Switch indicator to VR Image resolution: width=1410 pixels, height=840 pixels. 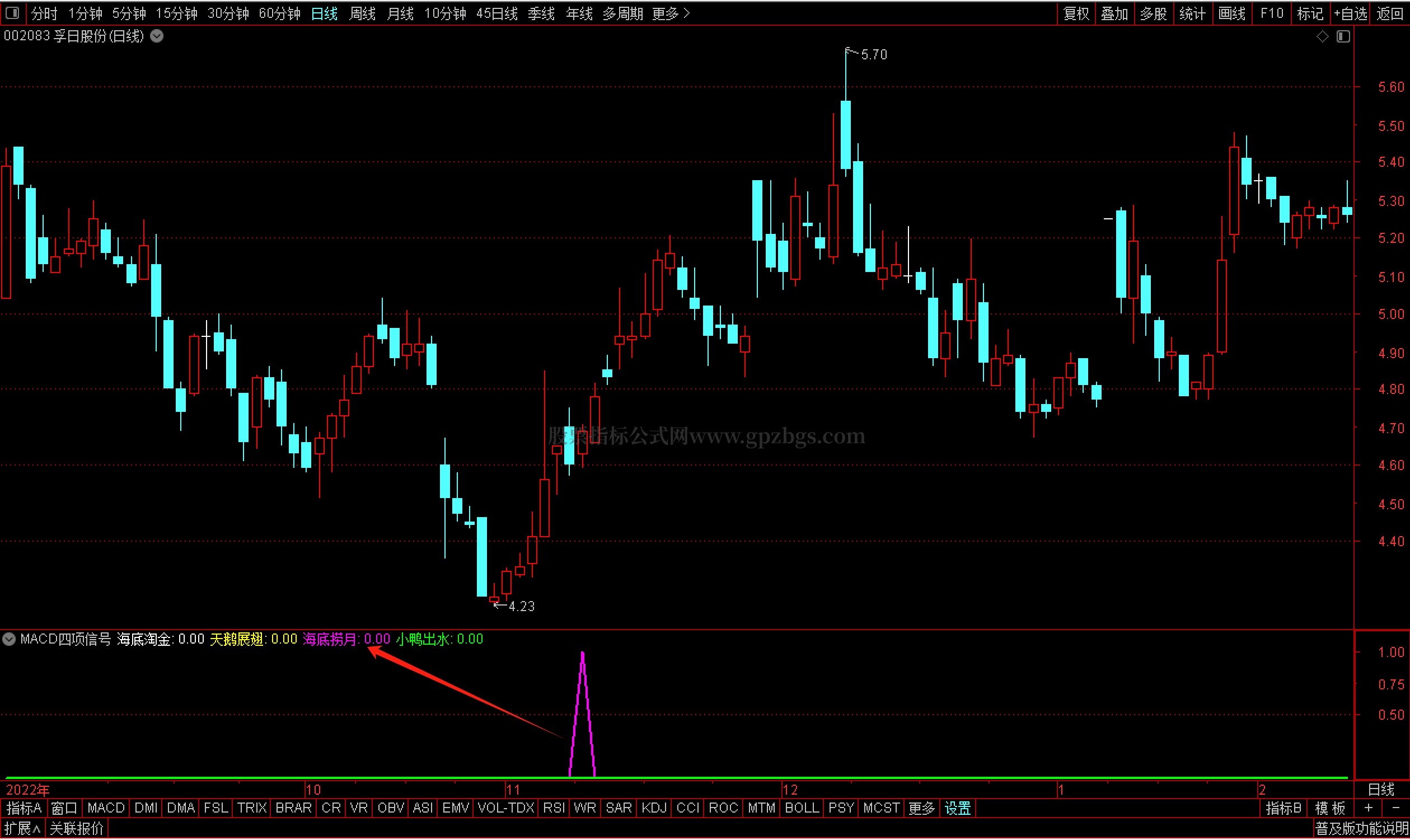pyautogui.click(x=359, y=809)
